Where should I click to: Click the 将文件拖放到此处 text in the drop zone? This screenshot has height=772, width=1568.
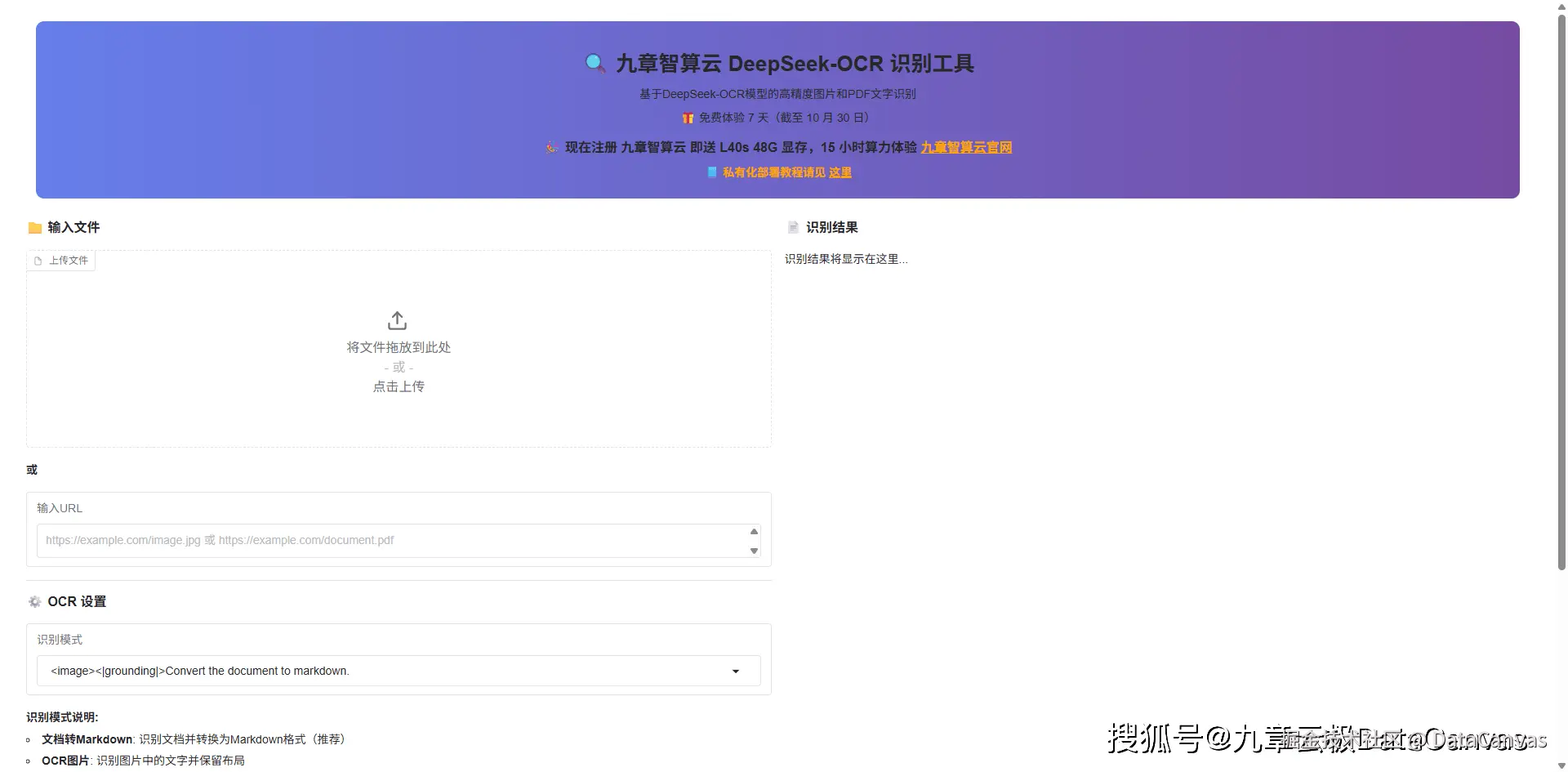pos(399,347)
